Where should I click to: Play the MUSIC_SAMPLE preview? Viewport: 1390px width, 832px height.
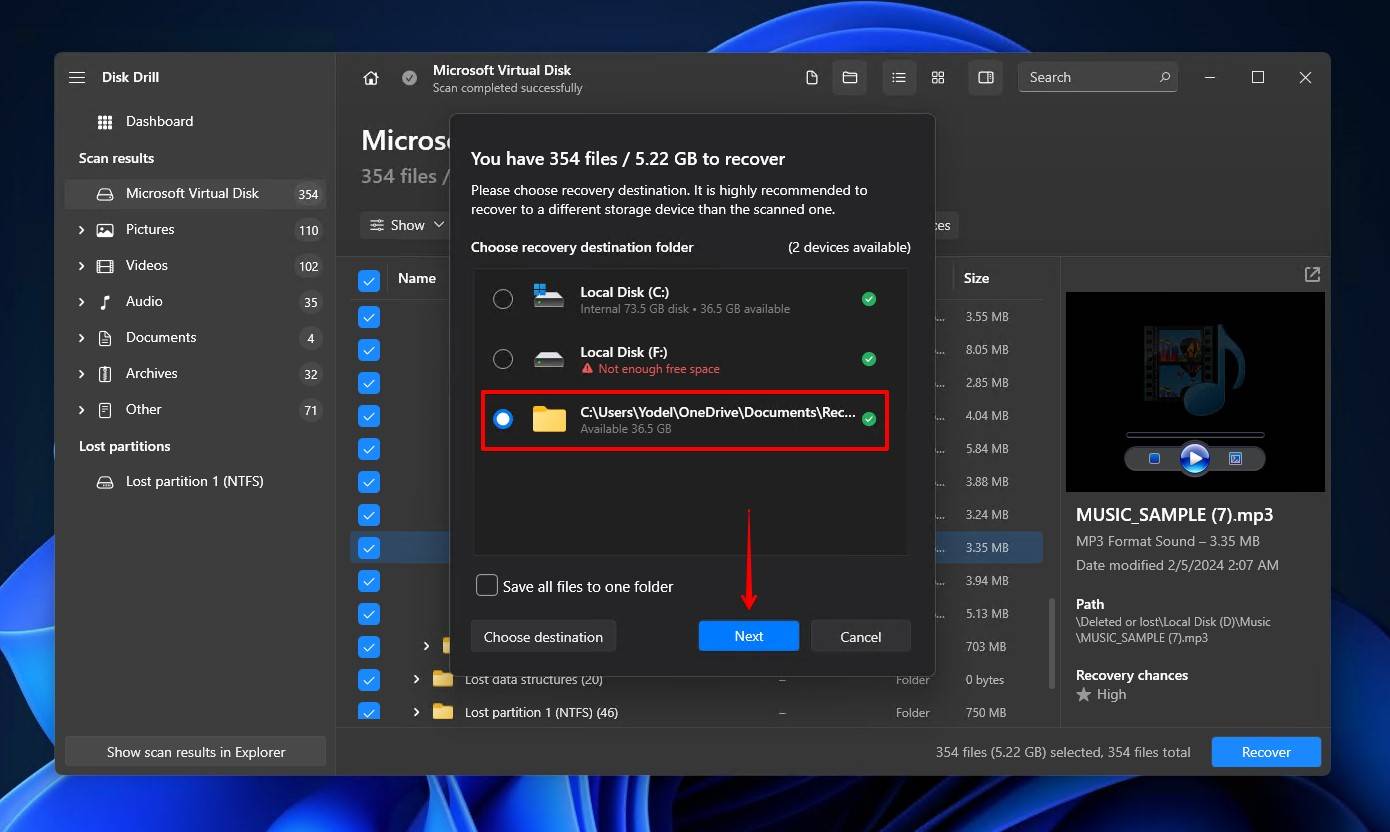[x=1194, y=459]
